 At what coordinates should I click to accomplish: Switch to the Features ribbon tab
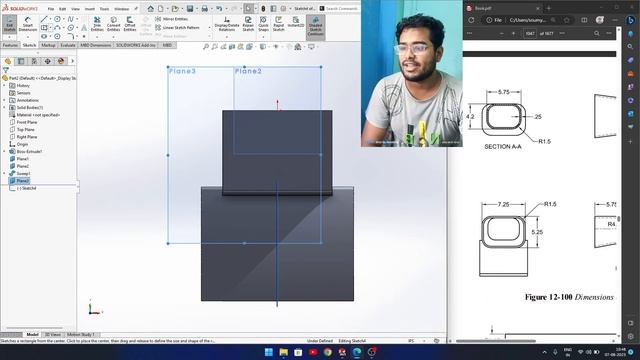coord(10,45)
